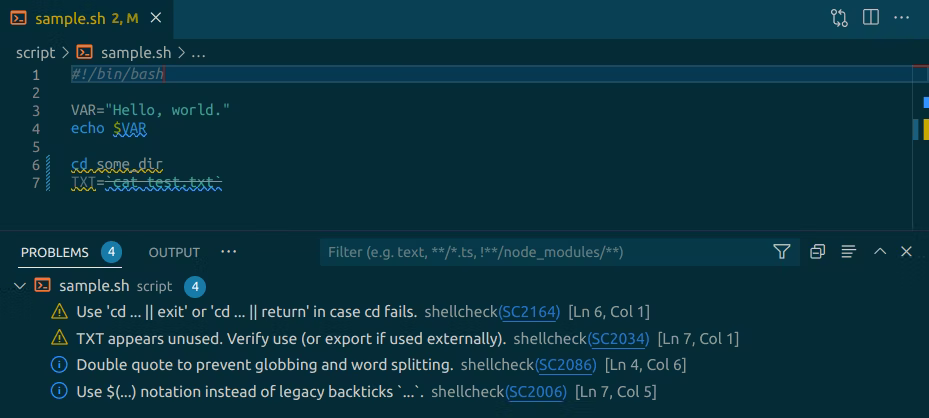The width and height of the screenshot is (929, 418).
Task: Collapse all problems in the panel
Action: pyautogui.click(x=817, y=252)
